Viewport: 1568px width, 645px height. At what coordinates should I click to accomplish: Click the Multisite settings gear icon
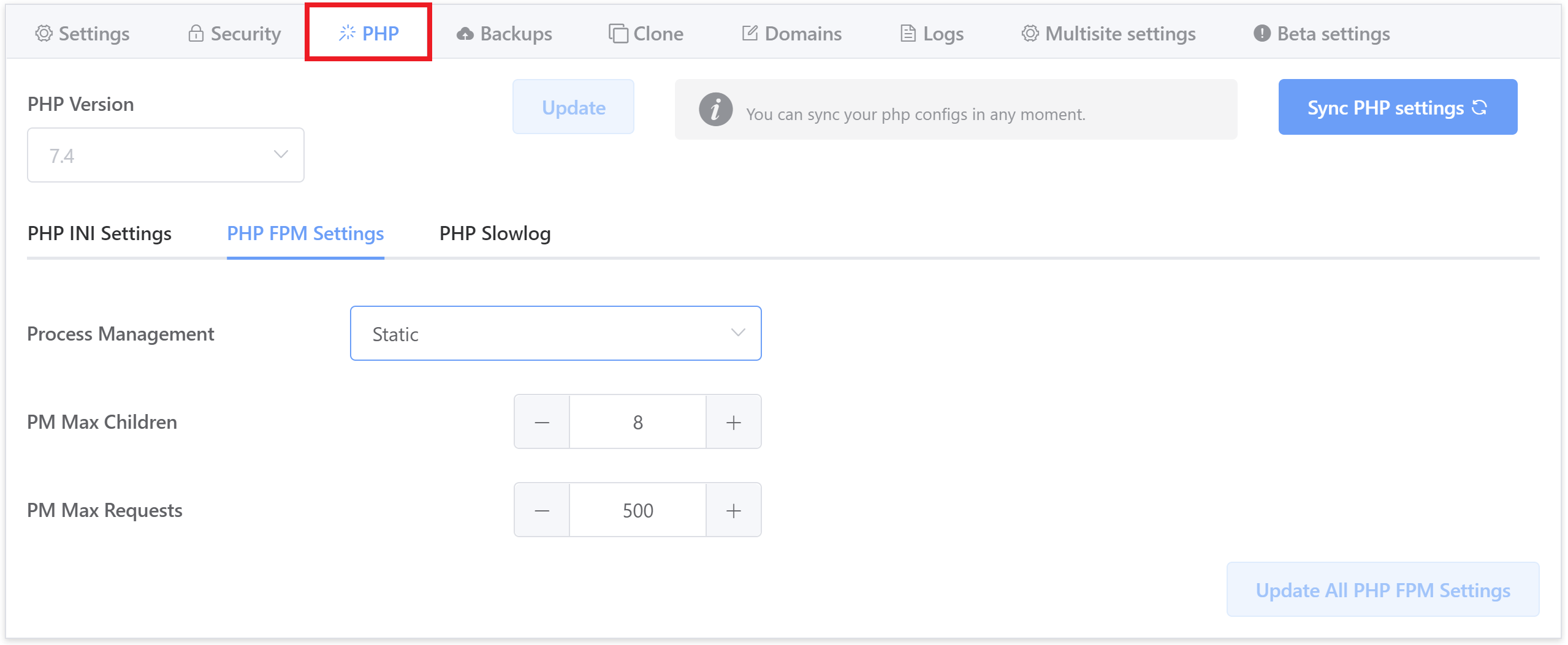pos(1030,34)
